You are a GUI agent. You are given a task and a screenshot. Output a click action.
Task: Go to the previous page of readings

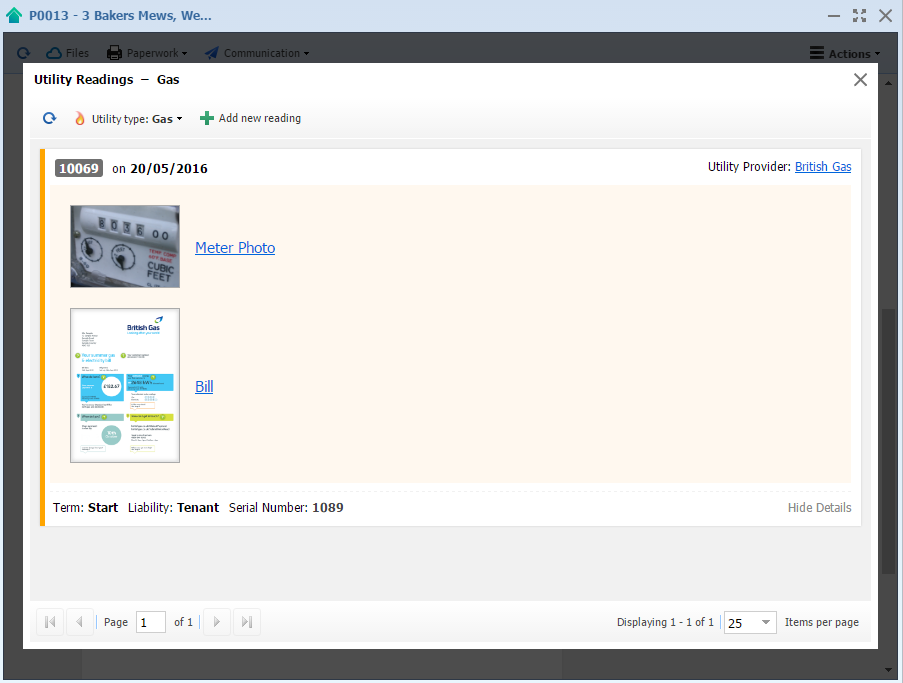coord(80,622)
